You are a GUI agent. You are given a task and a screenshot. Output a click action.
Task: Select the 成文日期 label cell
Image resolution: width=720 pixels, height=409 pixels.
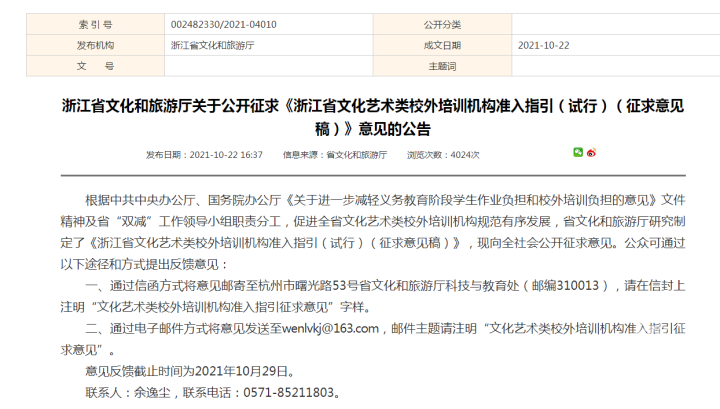tap(441, 45)
